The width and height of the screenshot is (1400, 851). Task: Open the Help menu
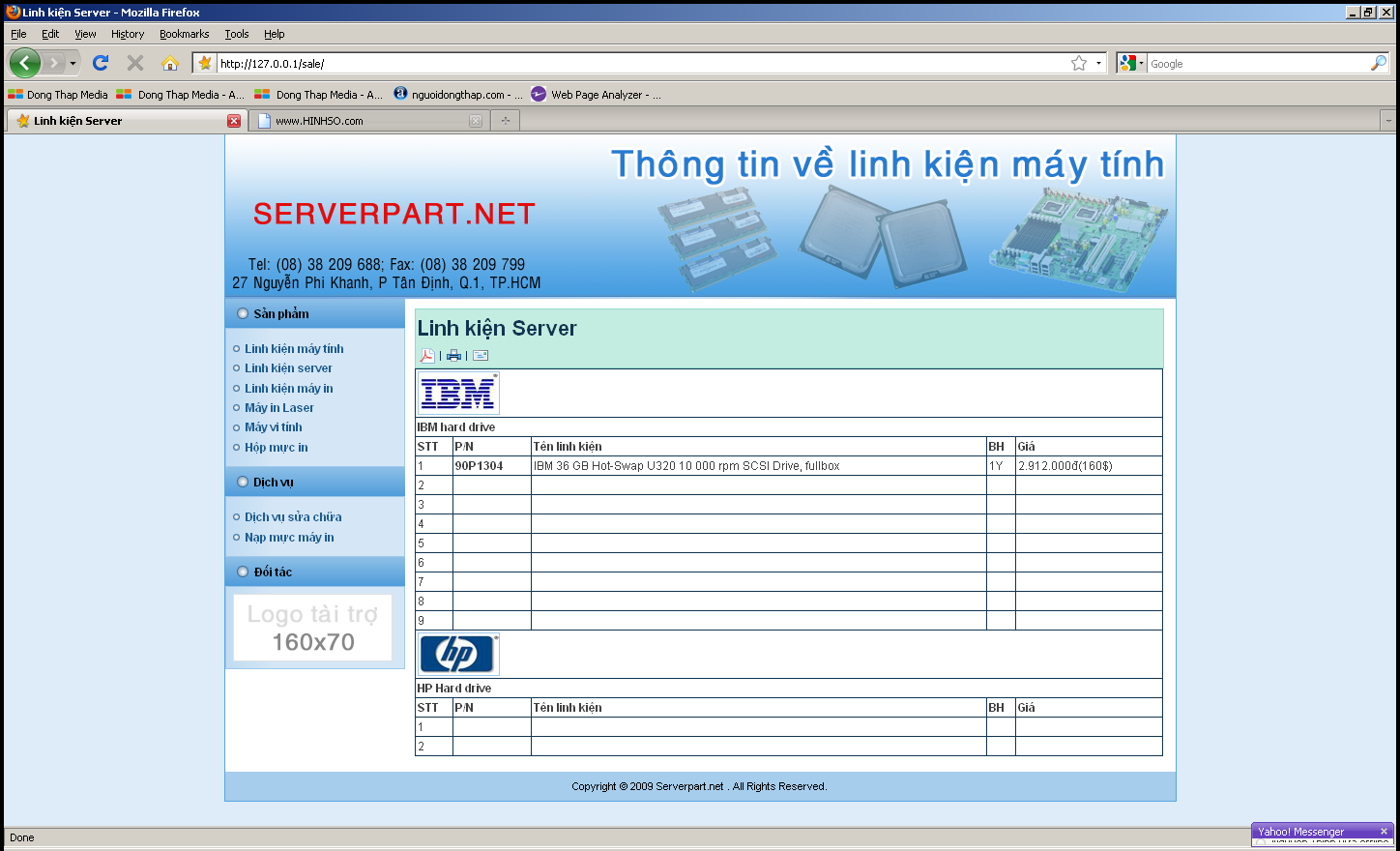click(275, 34)
